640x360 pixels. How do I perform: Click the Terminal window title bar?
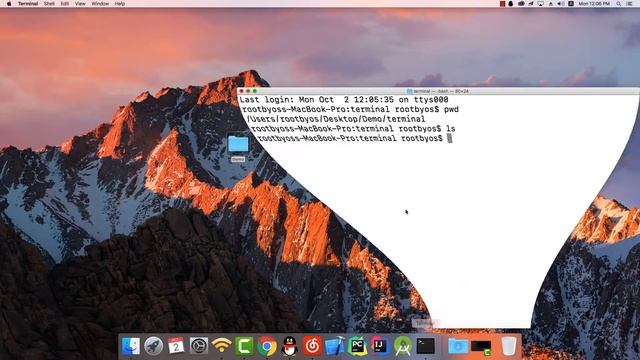pyautogui.click(x=438, y=91)
